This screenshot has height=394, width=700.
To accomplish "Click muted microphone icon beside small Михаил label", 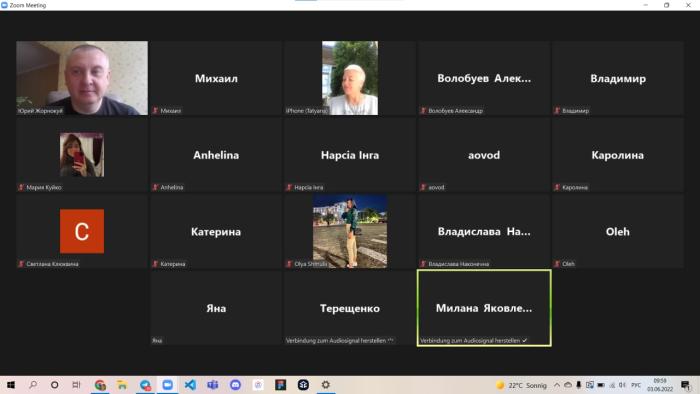I will pos(155,111).
